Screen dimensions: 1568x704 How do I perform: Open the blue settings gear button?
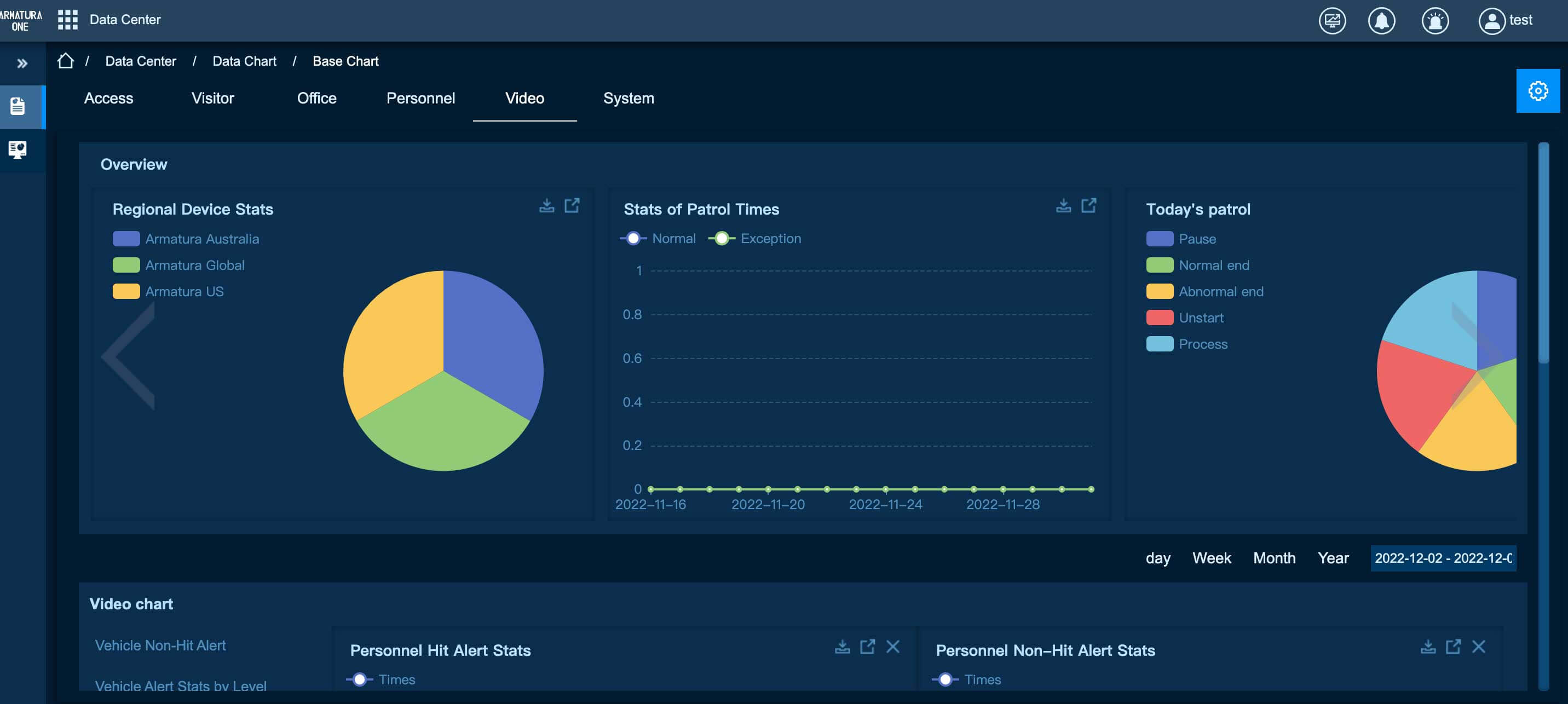pyautogui.click(x=1537, y=91)
